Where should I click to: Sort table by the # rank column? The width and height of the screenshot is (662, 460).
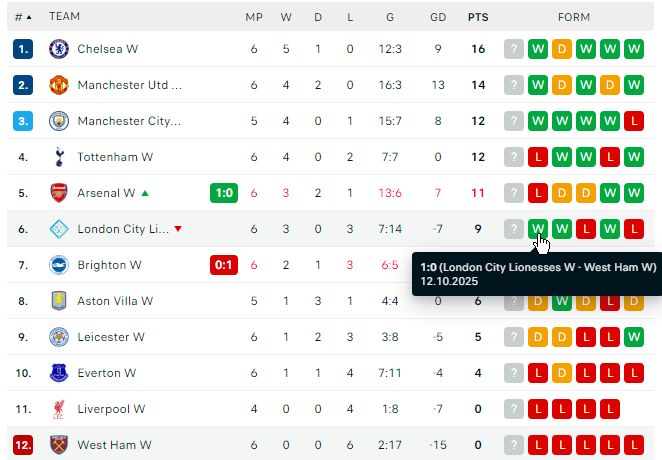click(x=23, y=17)
